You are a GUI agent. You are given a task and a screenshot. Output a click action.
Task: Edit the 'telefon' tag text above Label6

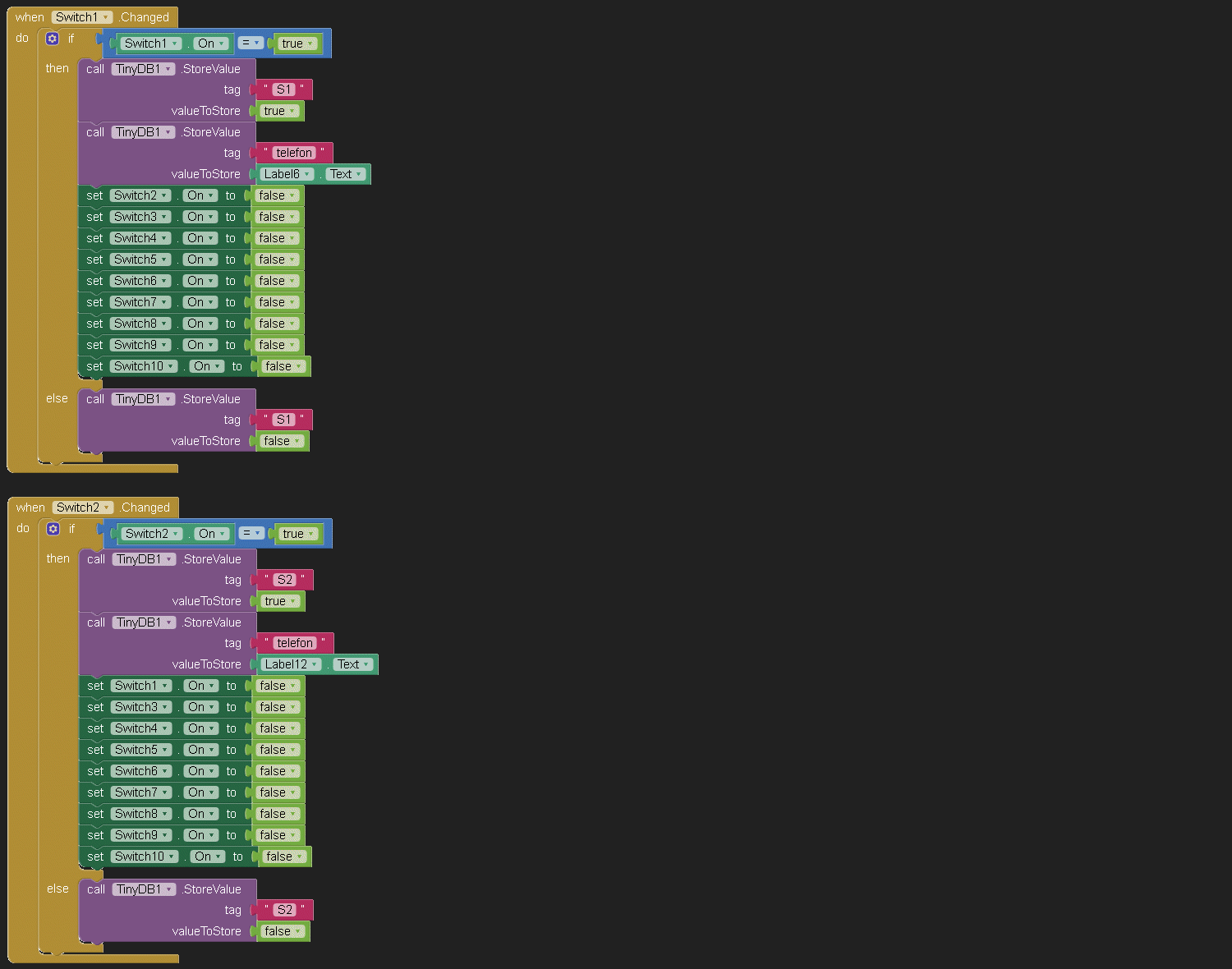point(294,153)
